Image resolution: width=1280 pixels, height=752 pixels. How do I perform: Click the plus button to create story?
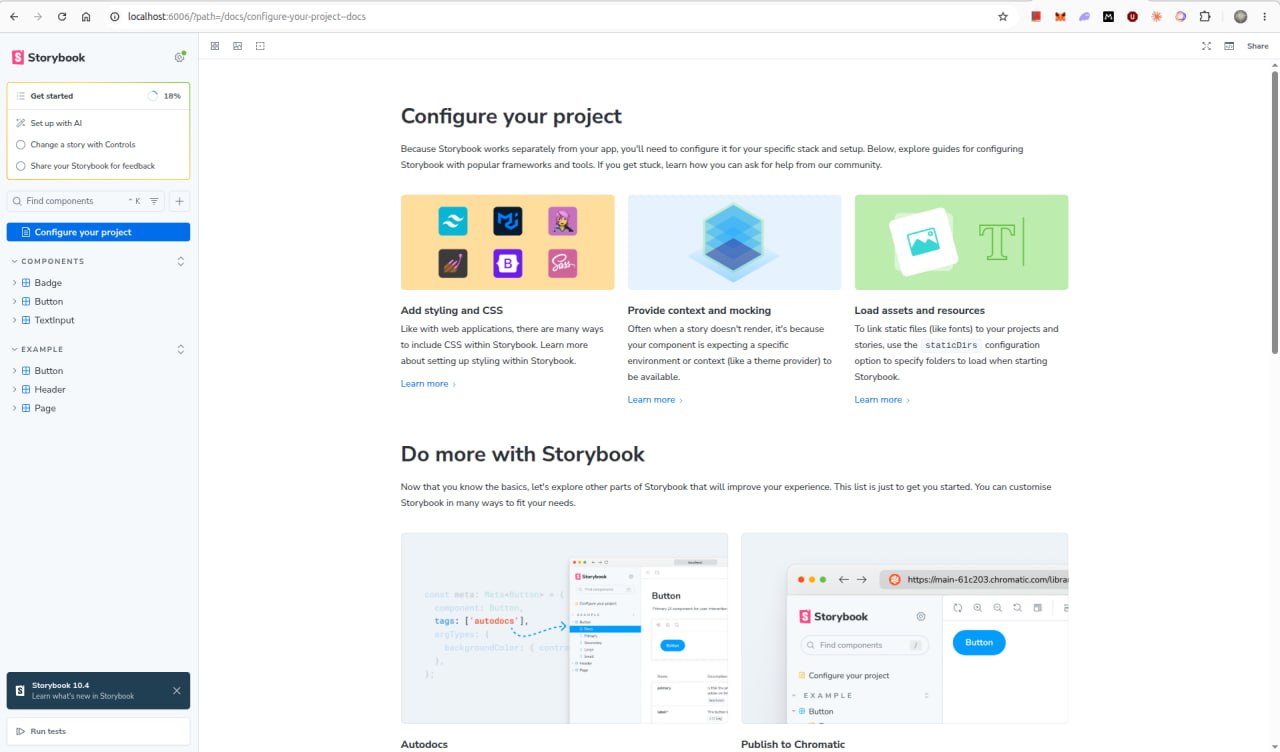pos(180,201)
